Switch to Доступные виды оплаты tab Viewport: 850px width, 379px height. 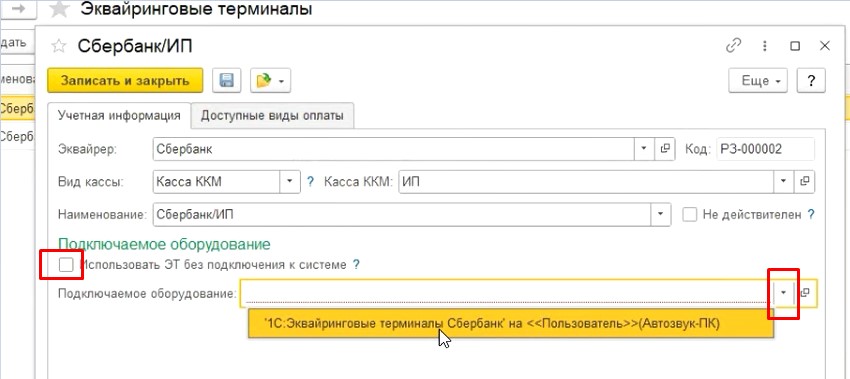pos(272,115)
